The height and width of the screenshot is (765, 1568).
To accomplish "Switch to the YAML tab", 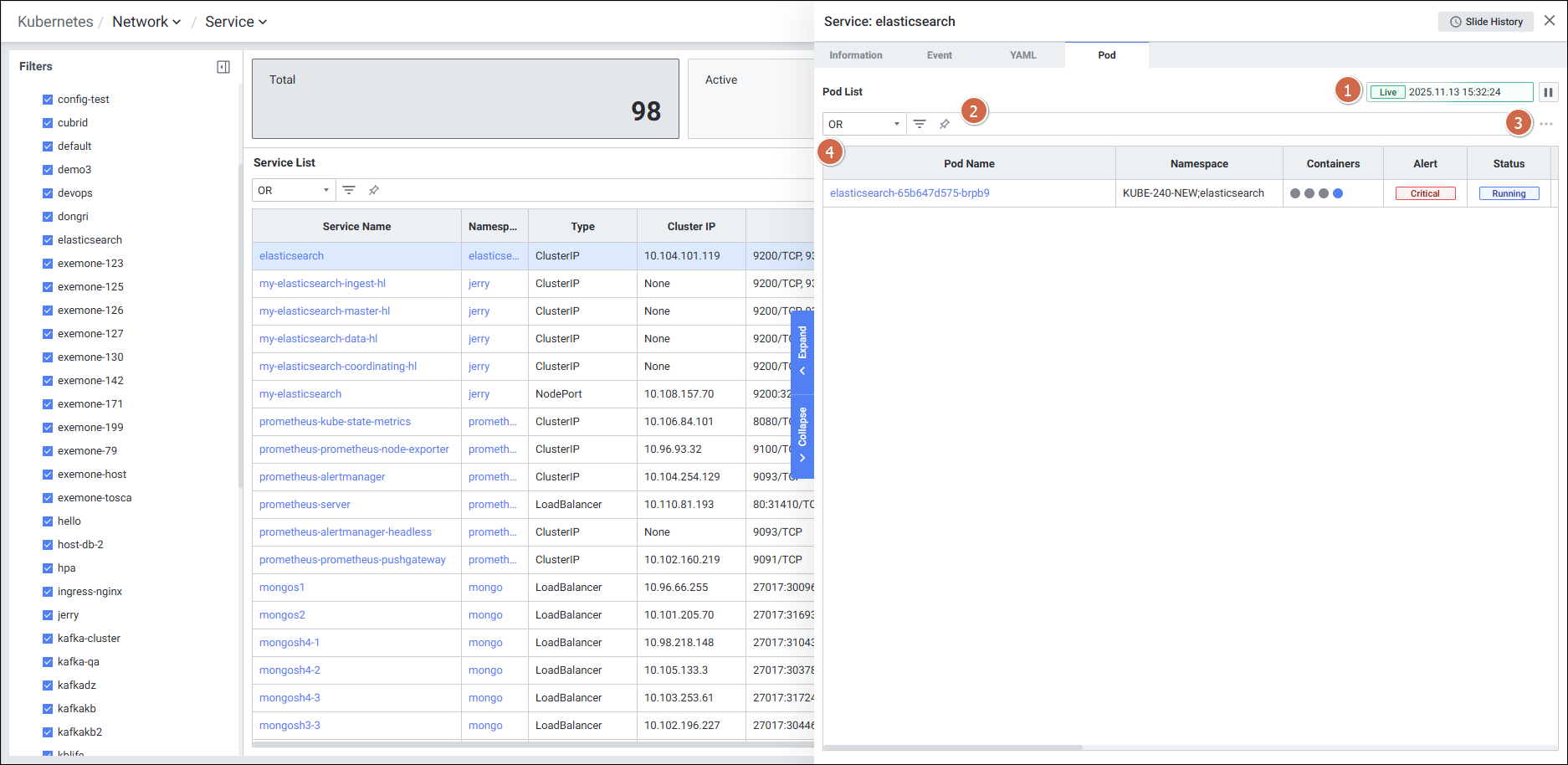I will click(1022, 55).
